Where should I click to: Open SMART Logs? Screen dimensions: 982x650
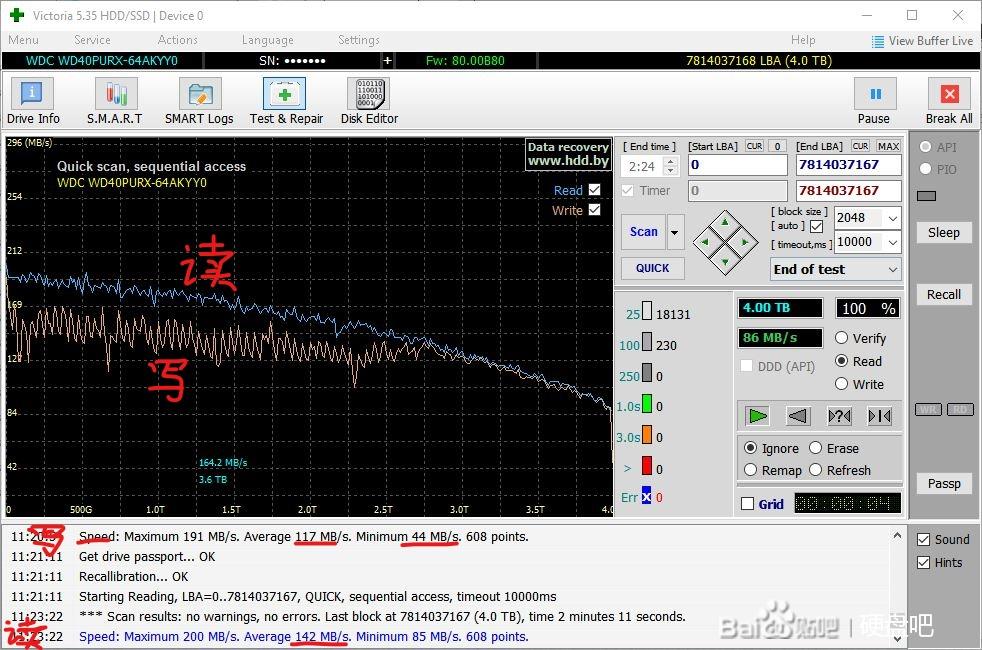click(199, 101)
